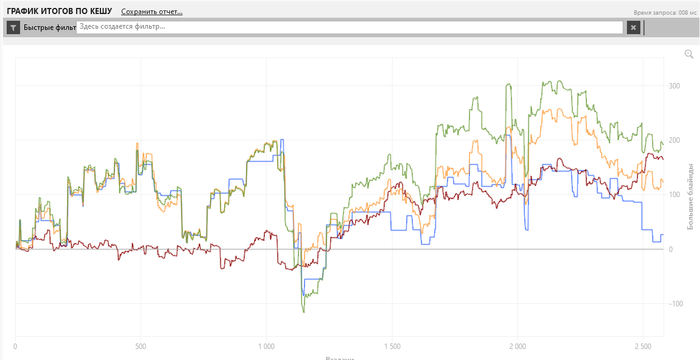
Task: Click the 500 label on the horizontal axis
Action: 141,346
